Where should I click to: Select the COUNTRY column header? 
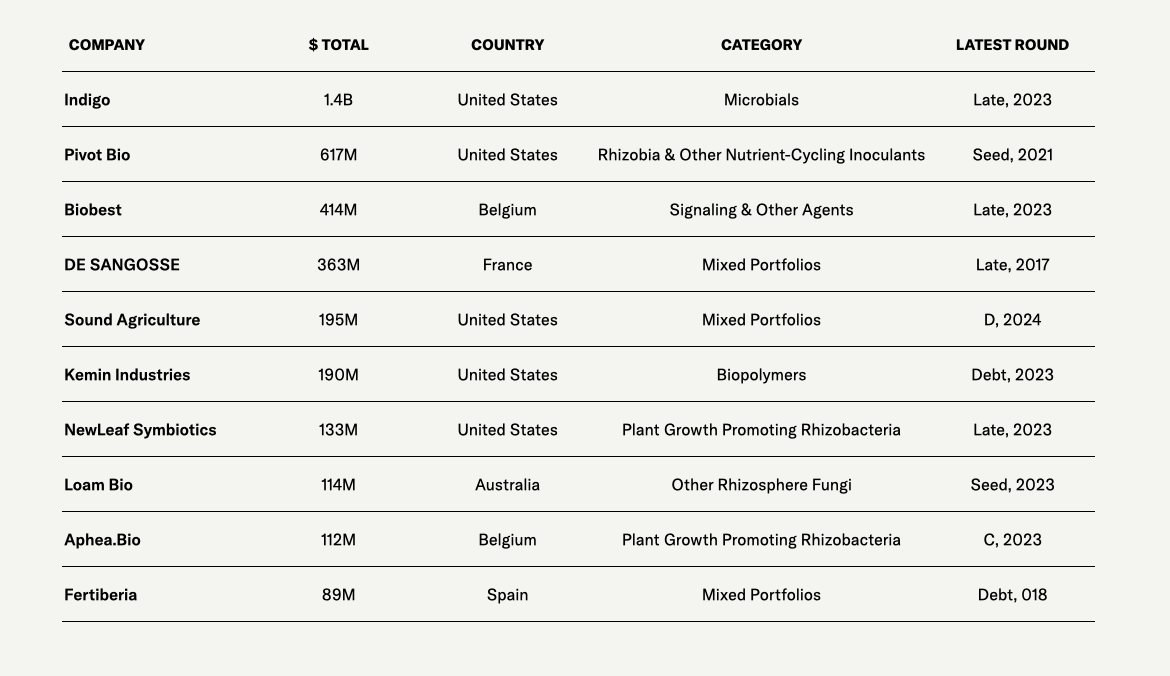click(507, 45)
